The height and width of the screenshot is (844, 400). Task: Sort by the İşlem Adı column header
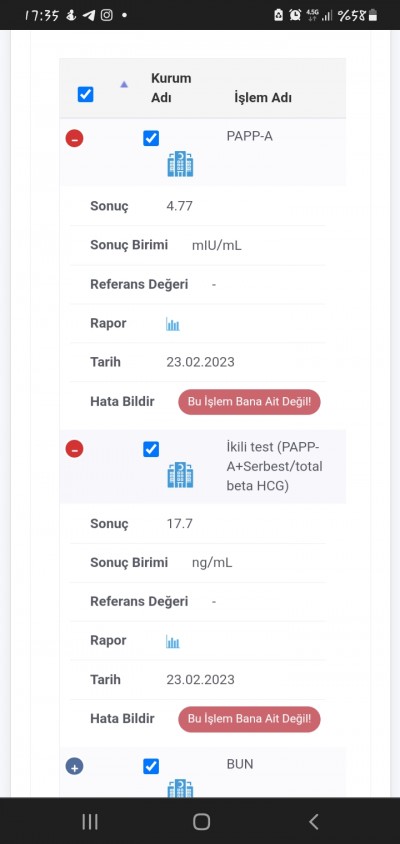coord(263,99)
